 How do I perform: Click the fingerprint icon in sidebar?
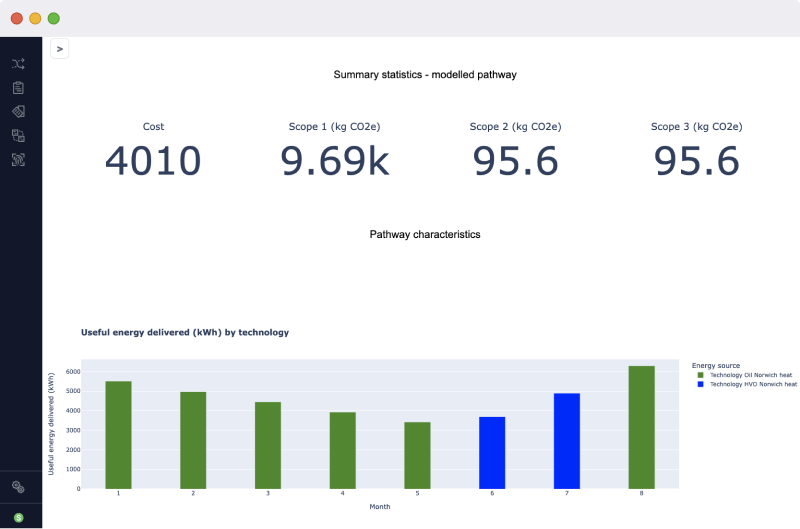(18, 159)
